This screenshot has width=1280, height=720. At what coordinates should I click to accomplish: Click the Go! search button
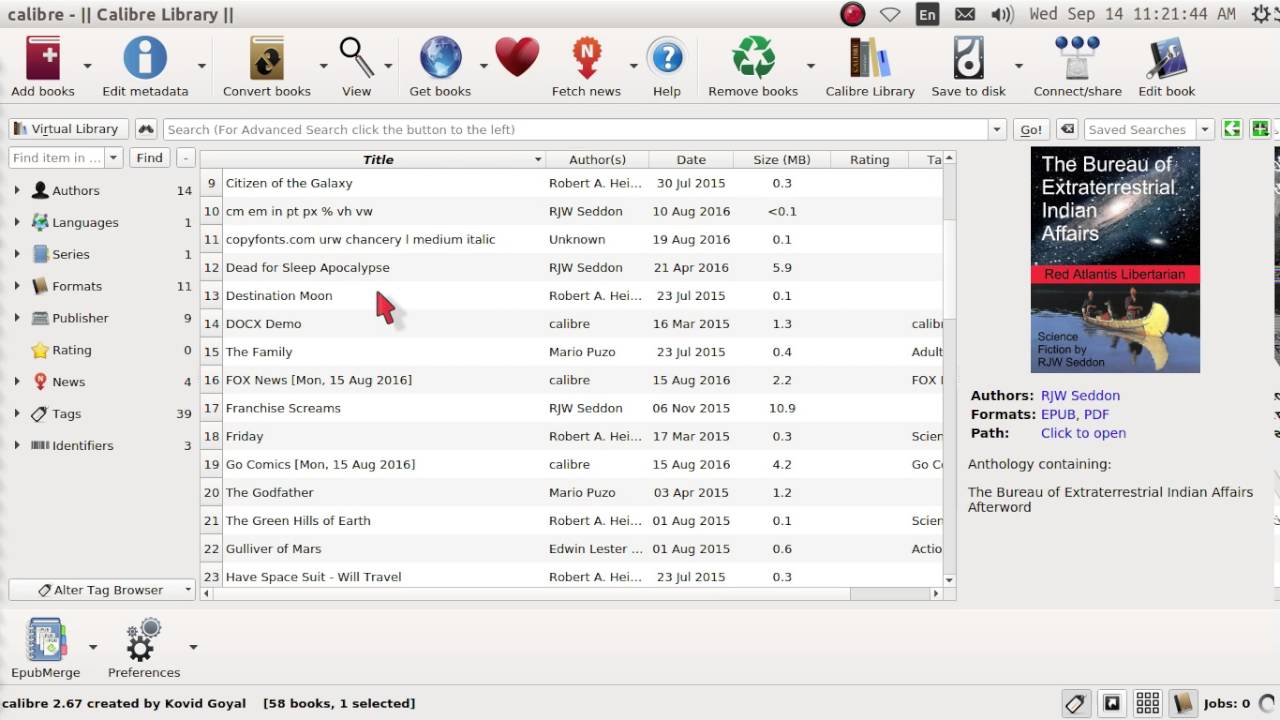(x=1031, y=129)
